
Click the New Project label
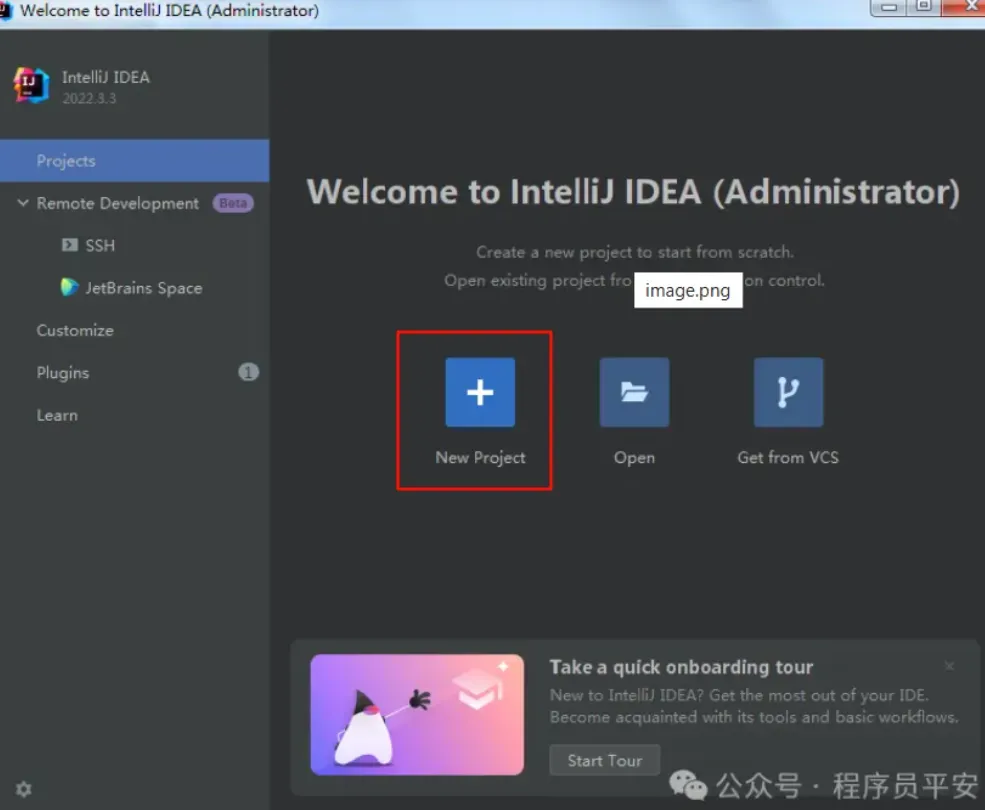[x=481, y=457]
